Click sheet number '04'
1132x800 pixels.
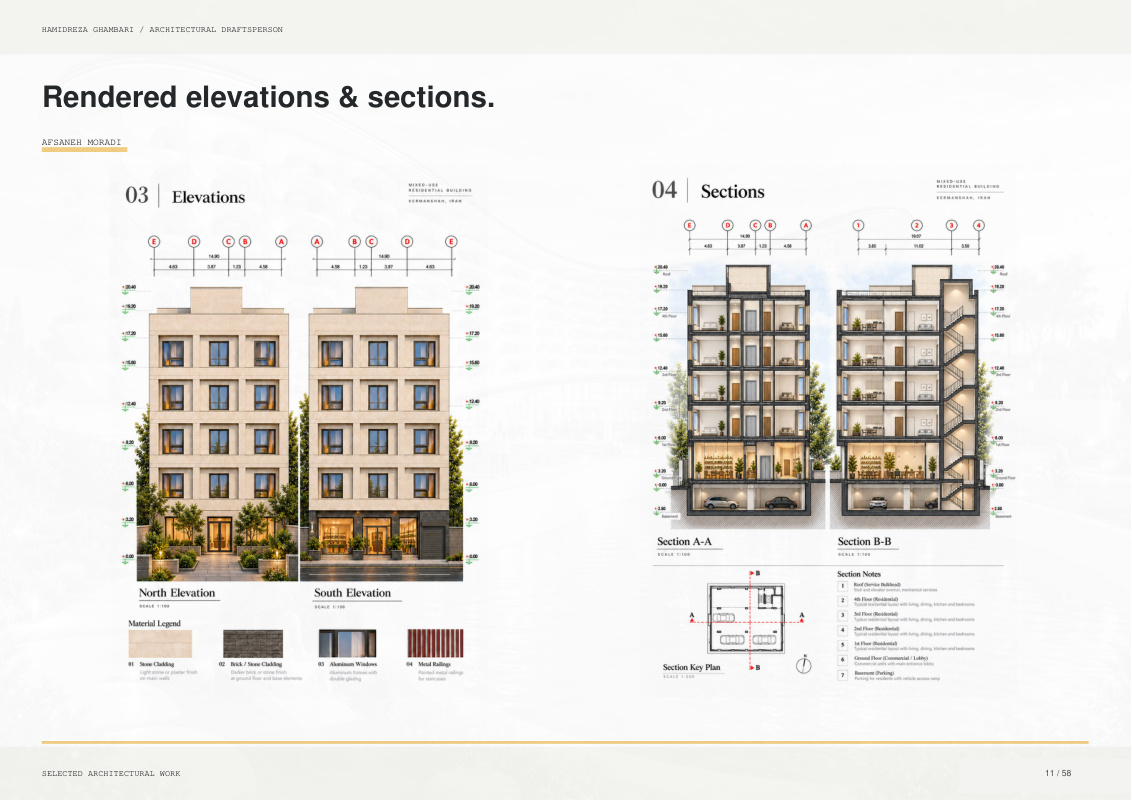point(664,190)
